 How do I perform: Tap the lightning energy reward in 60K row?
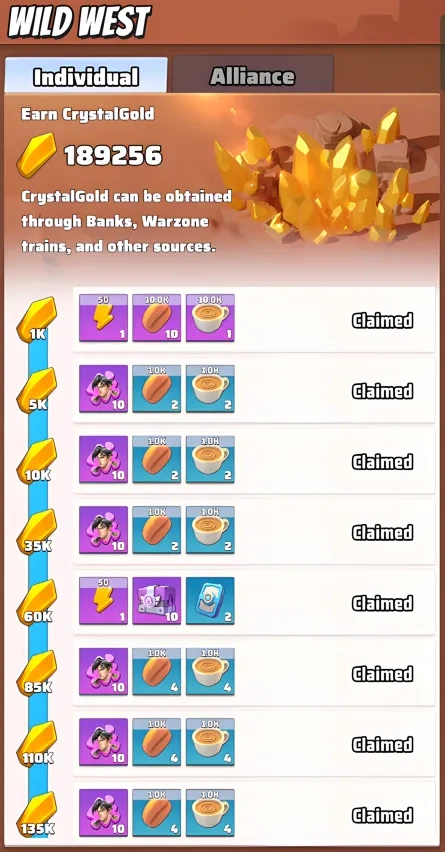click(103, 600)
